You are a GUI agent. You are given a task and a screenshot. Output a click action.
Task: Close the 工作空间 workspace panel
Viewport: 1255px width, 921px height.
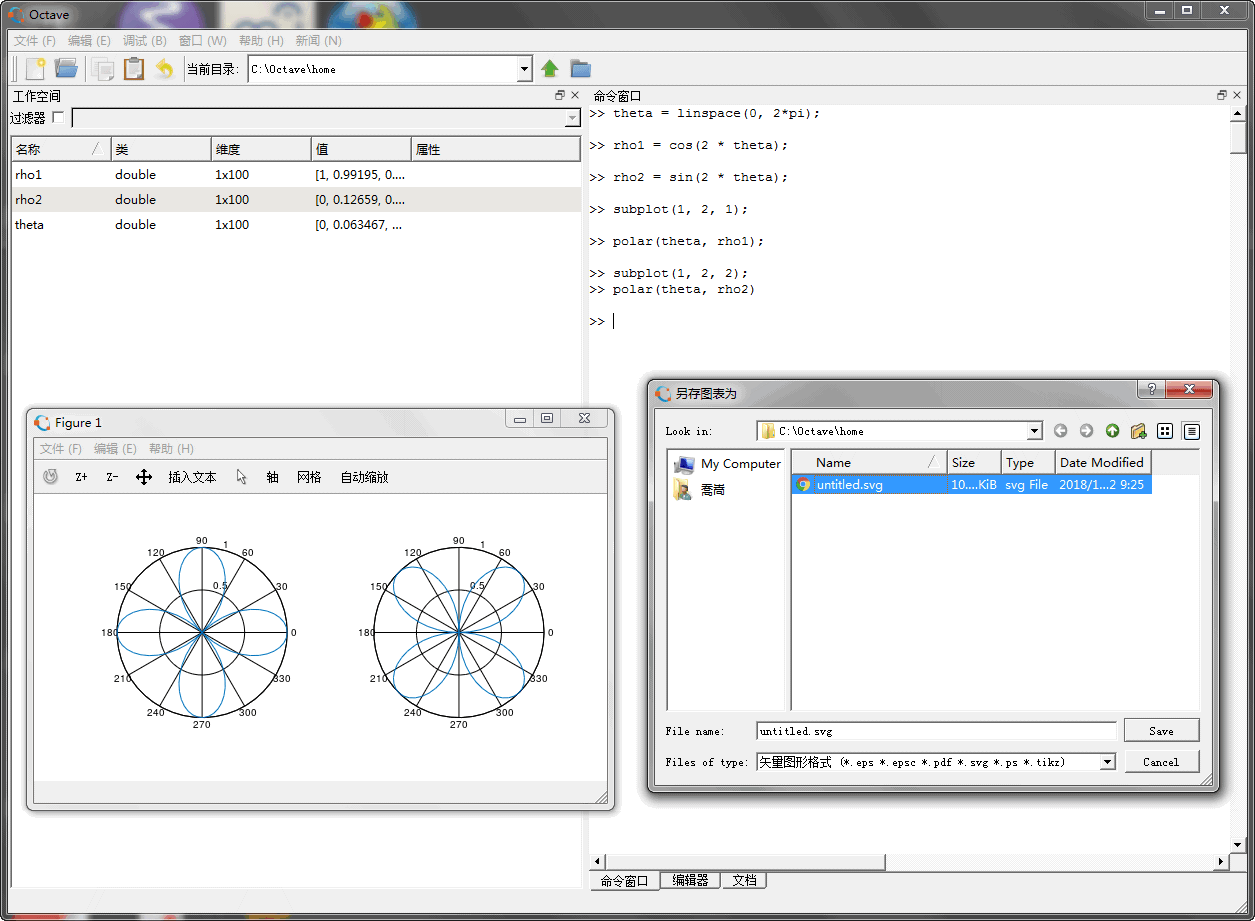click(575, 95)
